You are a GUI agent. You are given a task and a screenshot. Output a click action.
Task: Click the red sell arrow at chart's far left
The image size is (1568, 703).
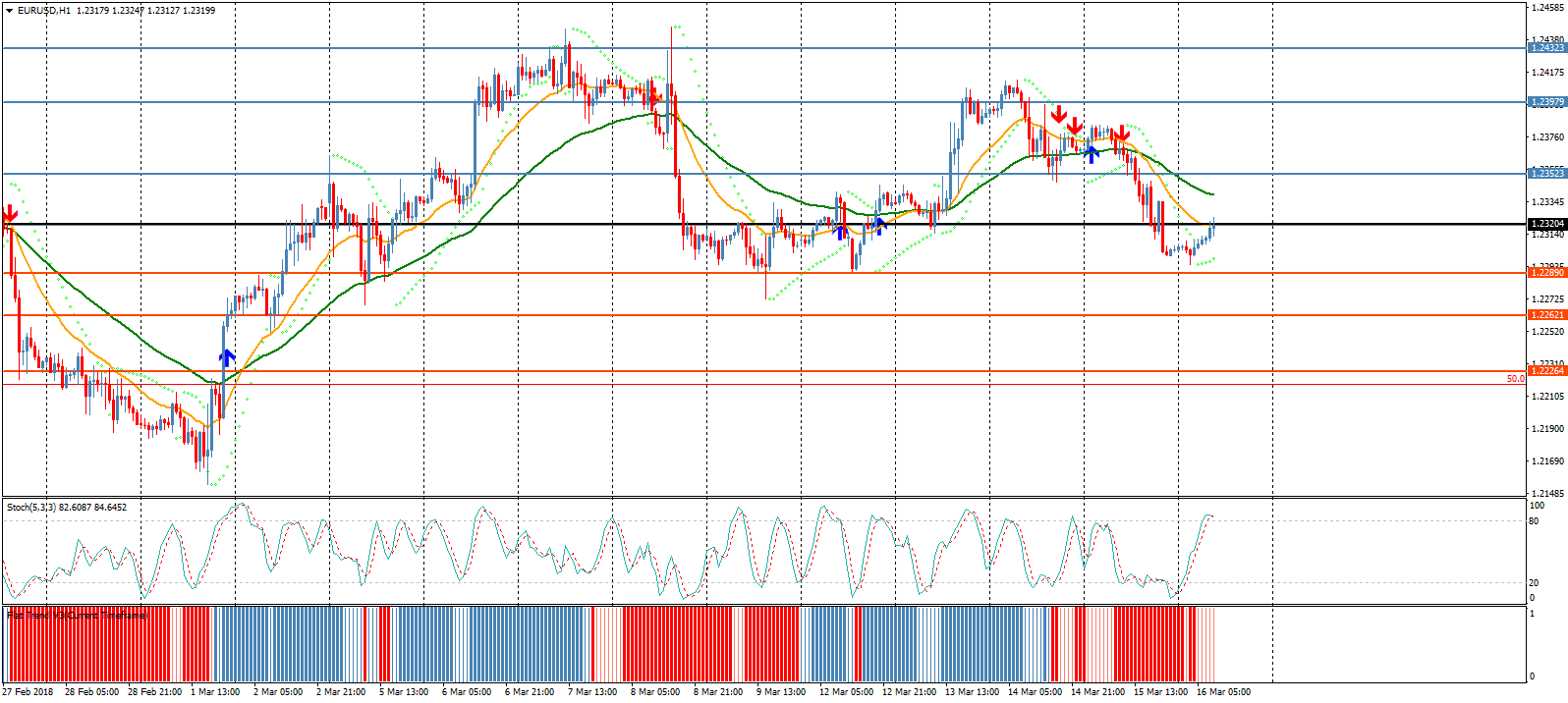pos(10,214)
